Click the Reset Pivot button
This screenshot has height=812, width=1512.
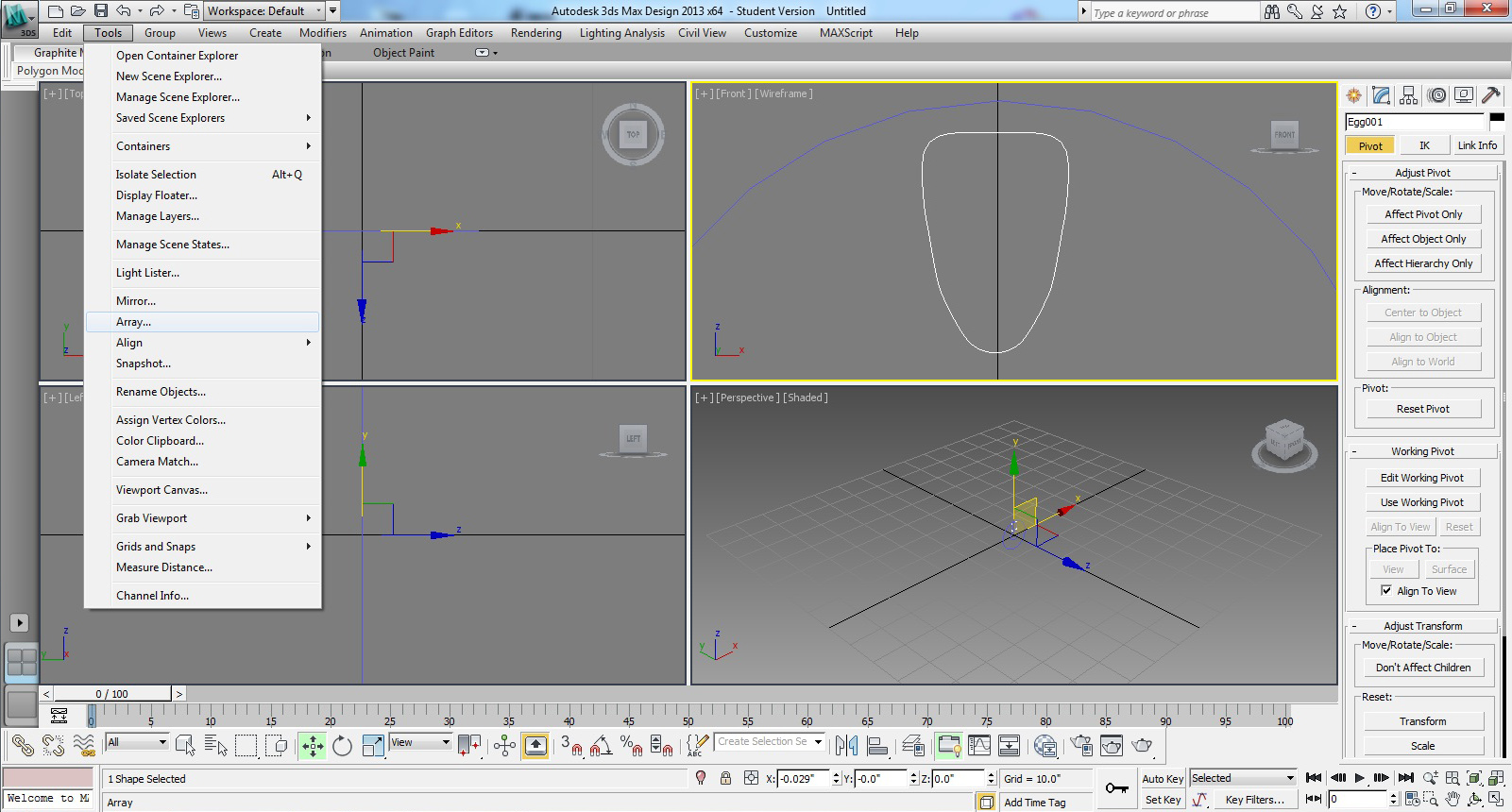[1423, 409]
